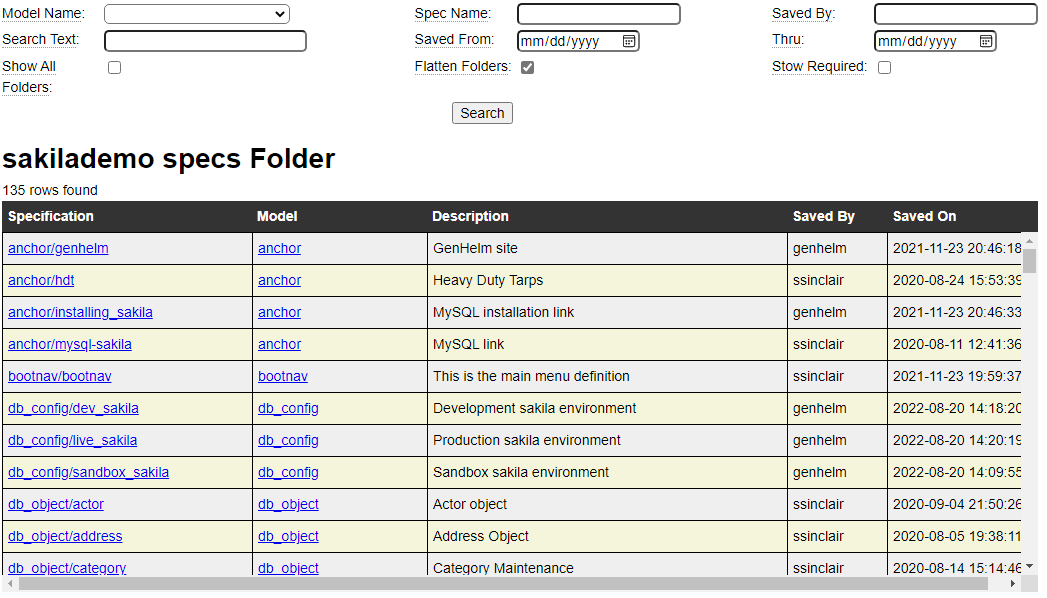This screenshot has width=1047, height=598.
Task: Tick the Stow Required checkbox
Action: pos(884,68)
